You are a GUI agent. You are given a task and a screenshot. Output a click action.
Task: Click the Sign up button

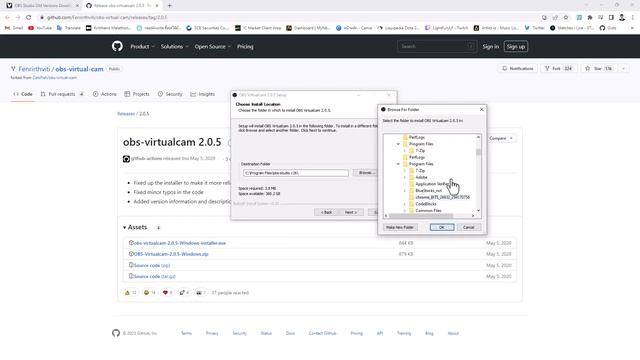coord(516,47)
